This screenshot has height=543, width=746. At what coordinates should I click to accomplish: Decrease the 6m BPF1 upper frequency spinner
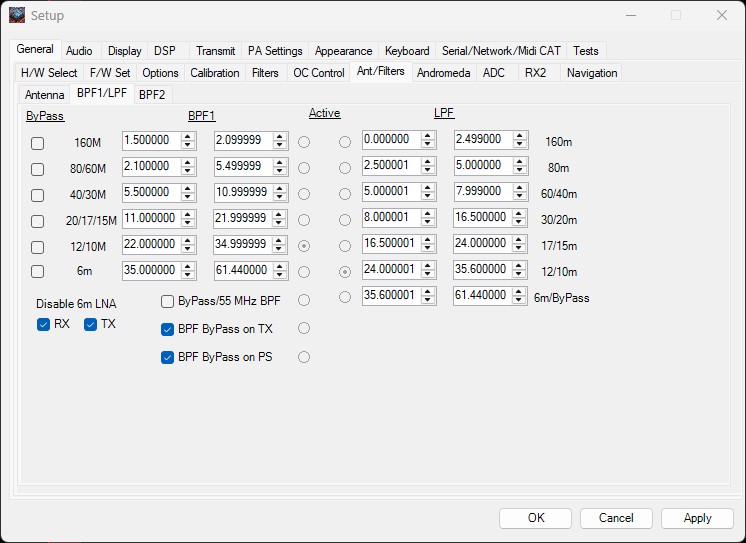coord(280,275)
